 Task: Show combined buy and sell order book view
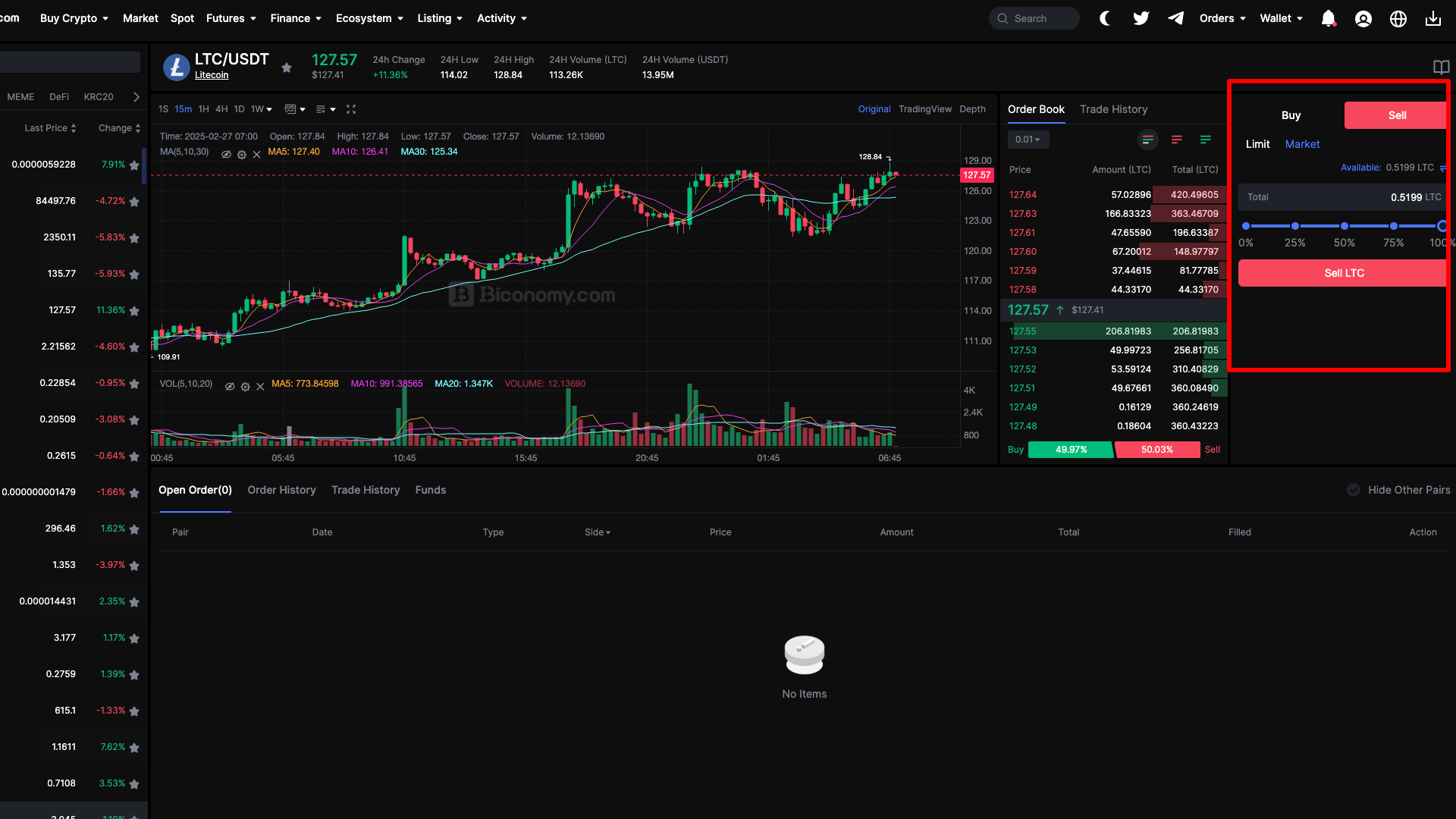pyautogui.click(x=1148, y=140)
